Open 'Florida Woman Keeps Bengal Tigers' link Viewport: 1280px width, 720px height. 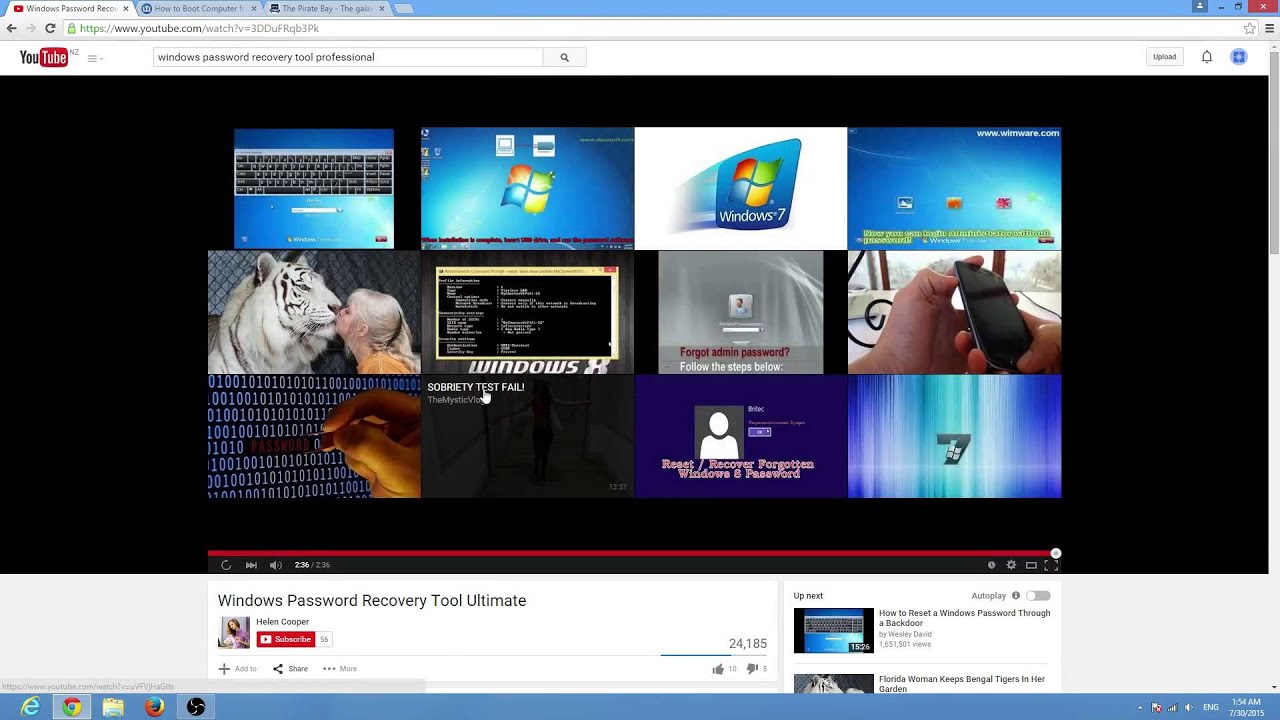tap(962, 684)
